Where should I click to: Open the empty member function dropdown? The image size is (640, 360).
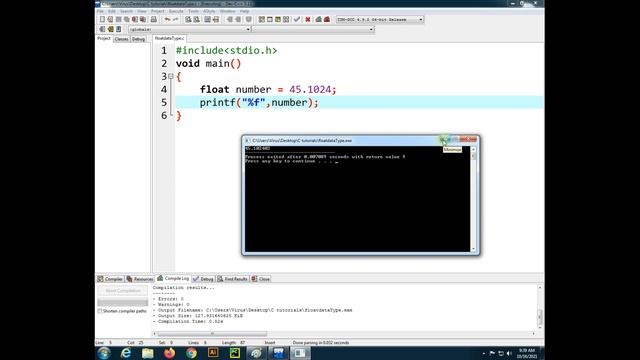pos(313,29)
